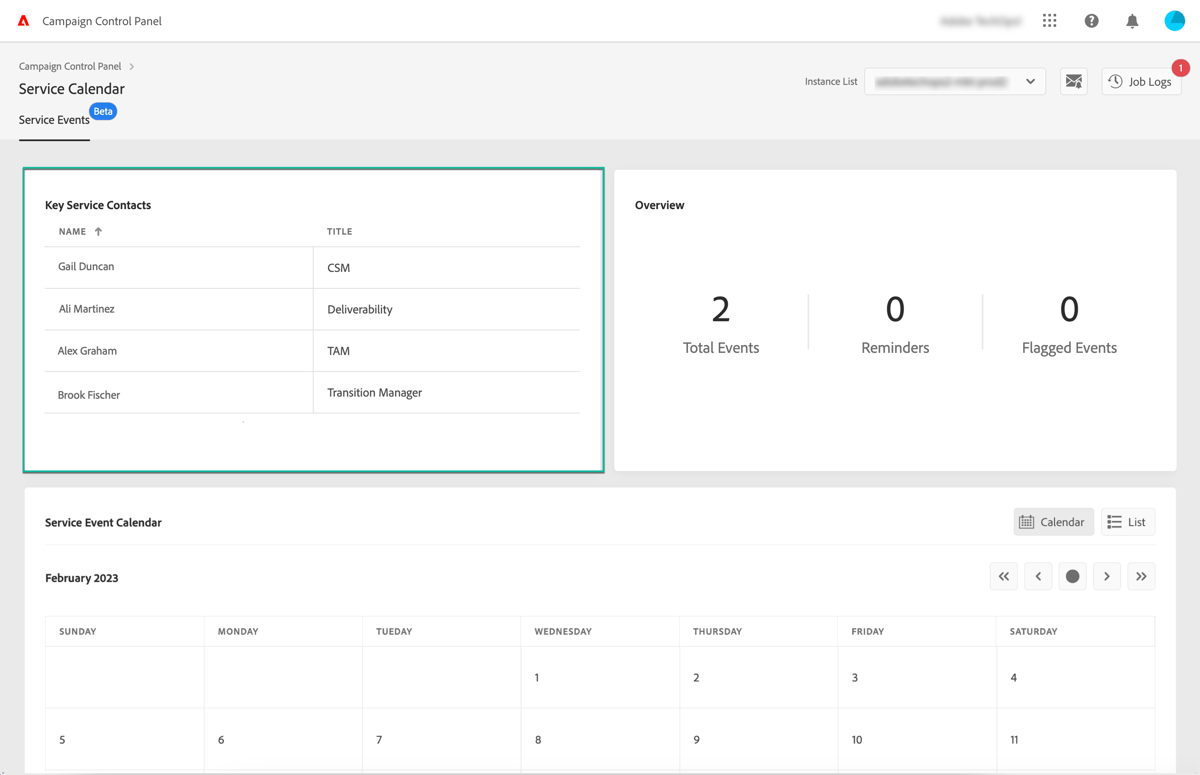The width and height of the screenshot is (1200, 775).
Task: Open the help question mark icon
Action: (1091, 20)
